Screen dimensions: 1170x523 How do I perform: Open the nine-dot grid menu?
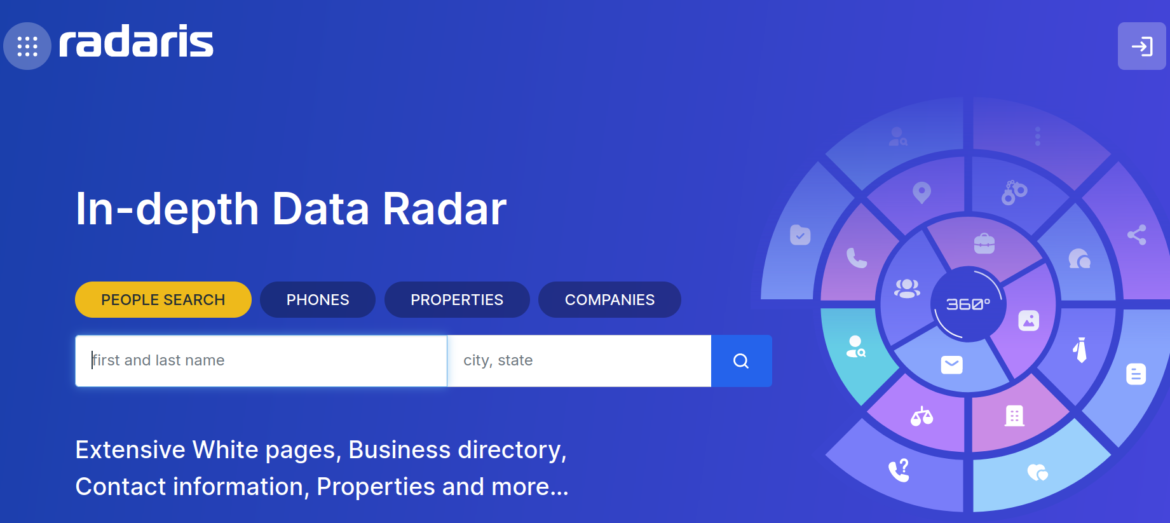27,46
